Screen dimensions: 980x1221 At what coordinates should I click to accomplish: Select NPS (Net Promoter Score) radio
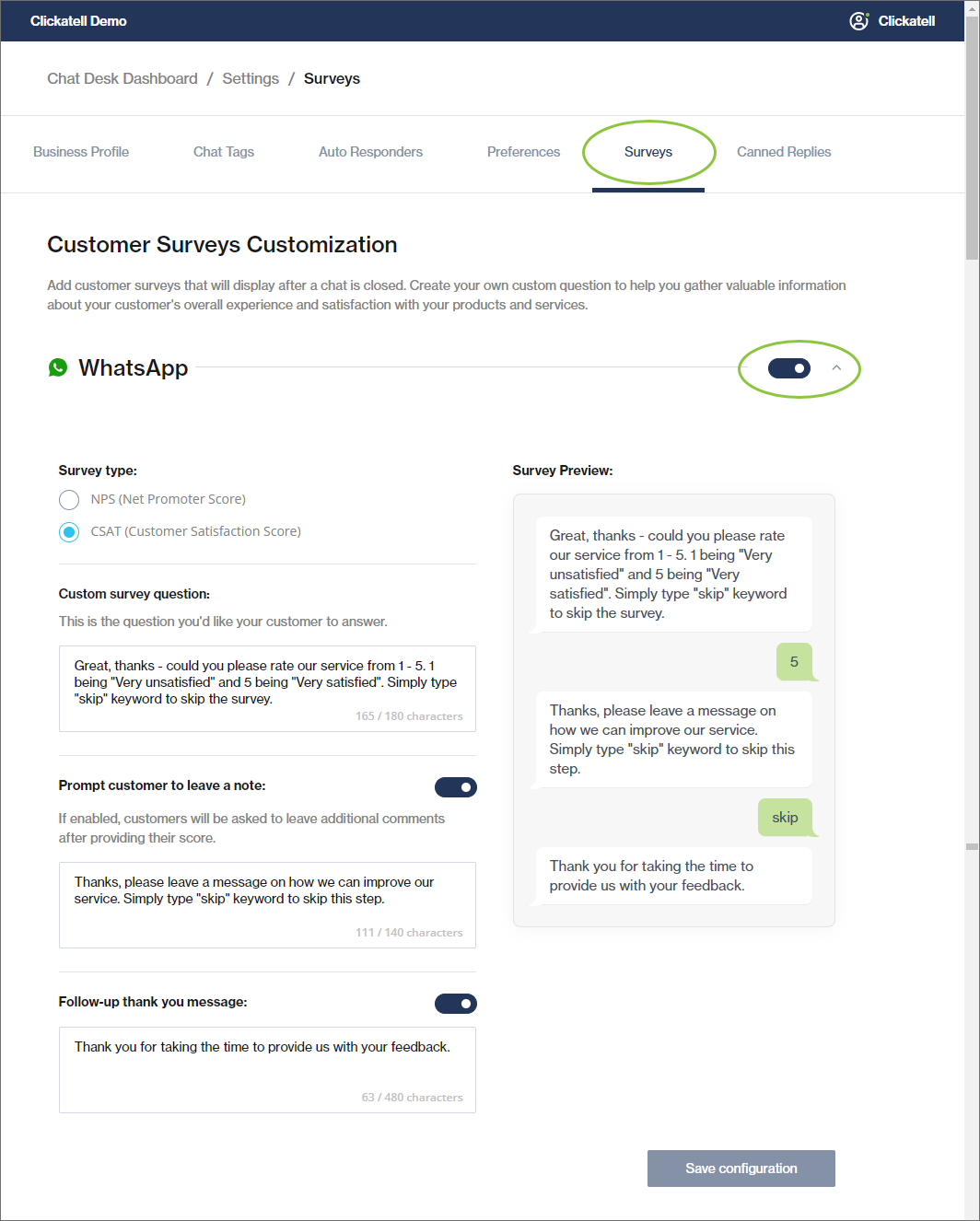point(69,499)
